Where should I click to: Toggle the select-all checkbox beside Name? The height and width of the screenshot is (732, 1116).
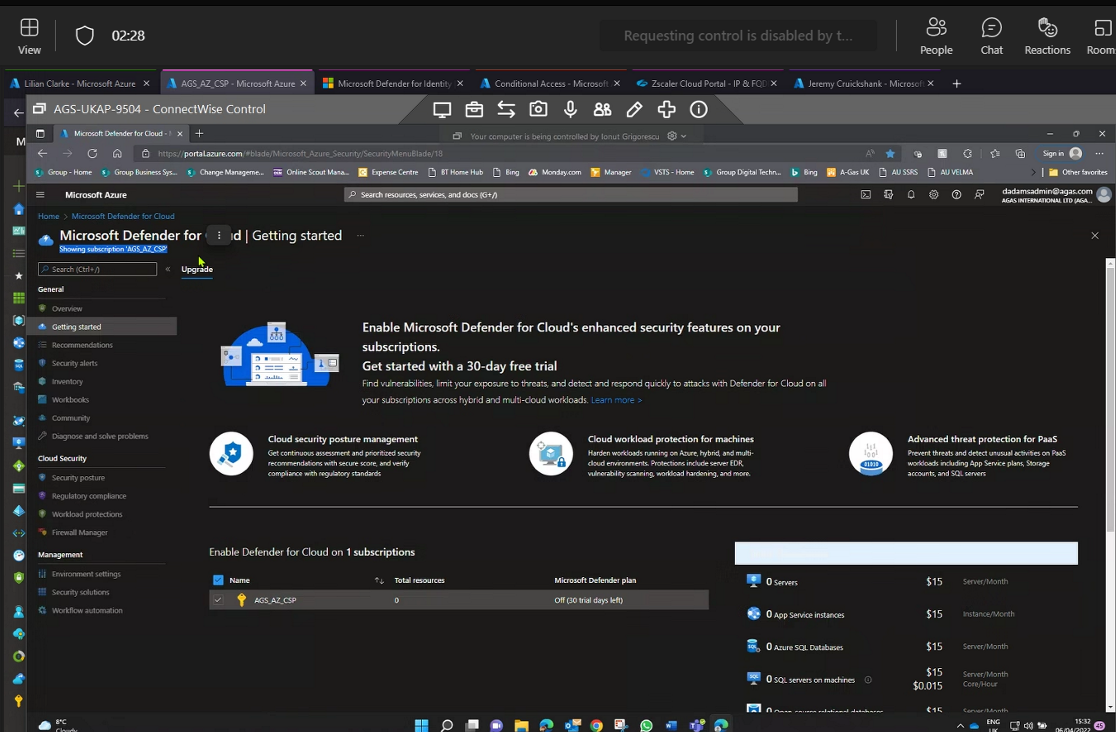click(x=218, y=580)
